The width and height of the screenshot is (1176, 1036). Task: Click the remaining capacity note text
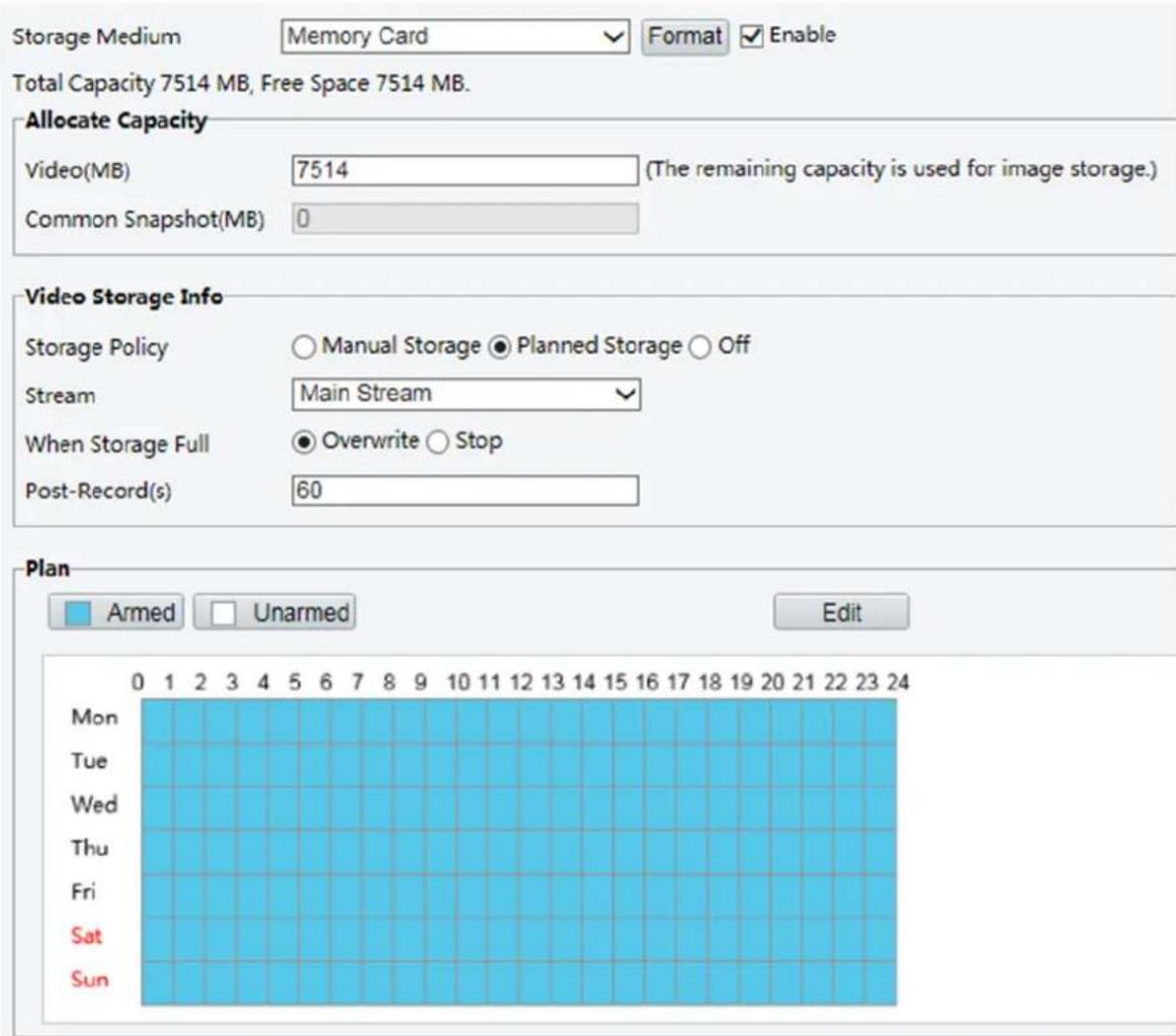(x=901, y=170)
